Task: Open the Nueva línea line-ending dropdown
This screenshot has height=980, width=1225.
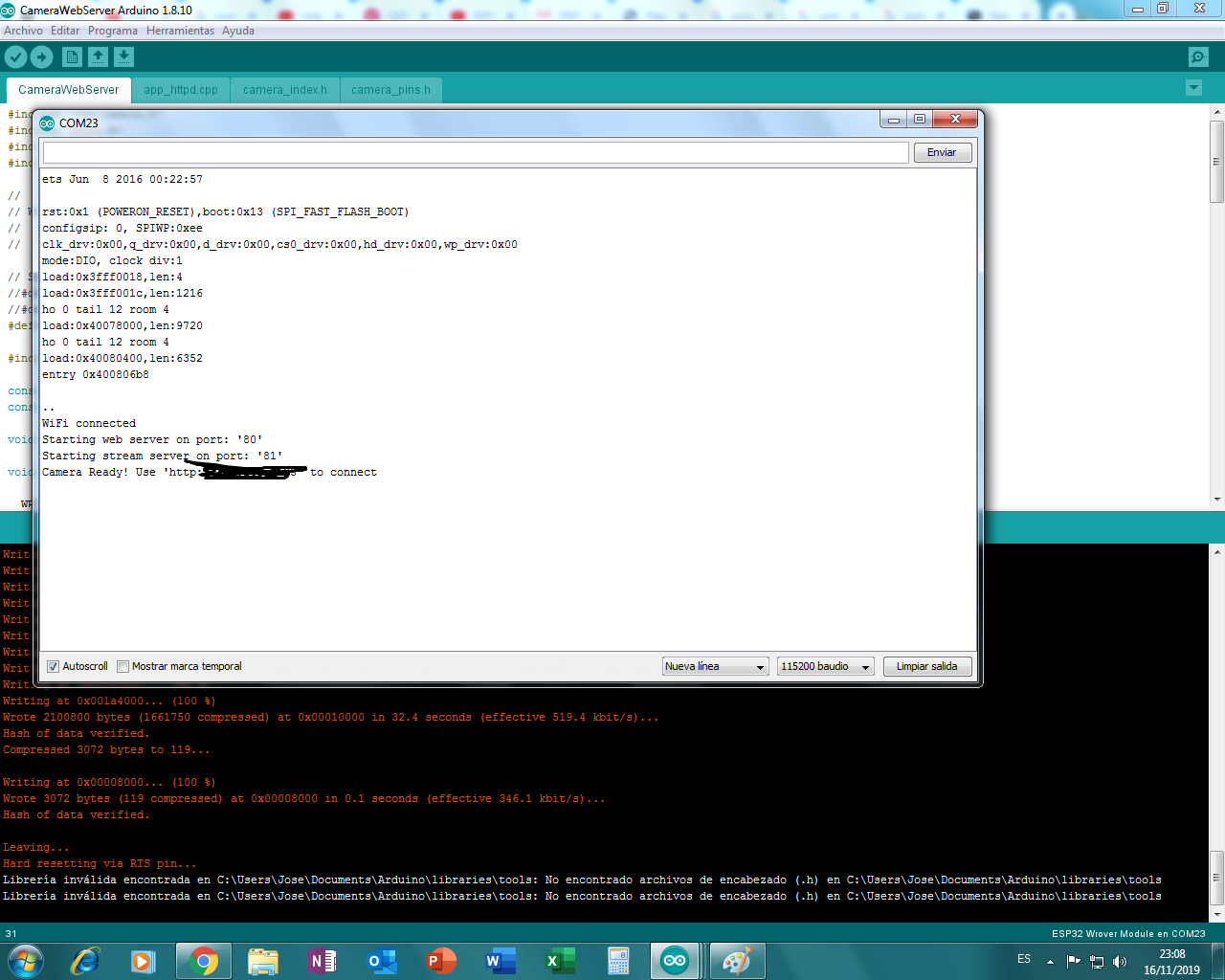Action: [716, 666]
